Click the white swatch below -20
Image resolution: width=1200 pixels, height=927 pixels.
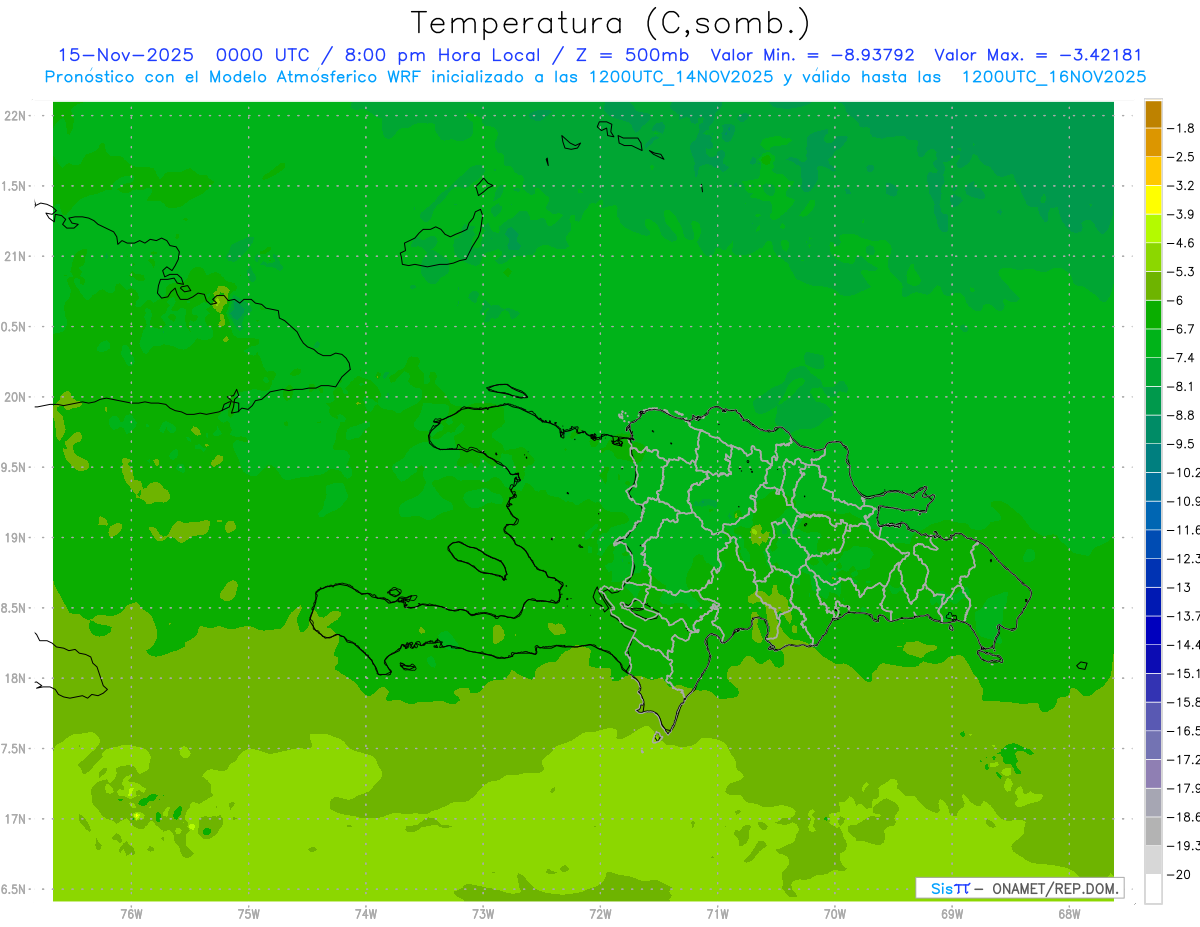tap(1153, 889)
